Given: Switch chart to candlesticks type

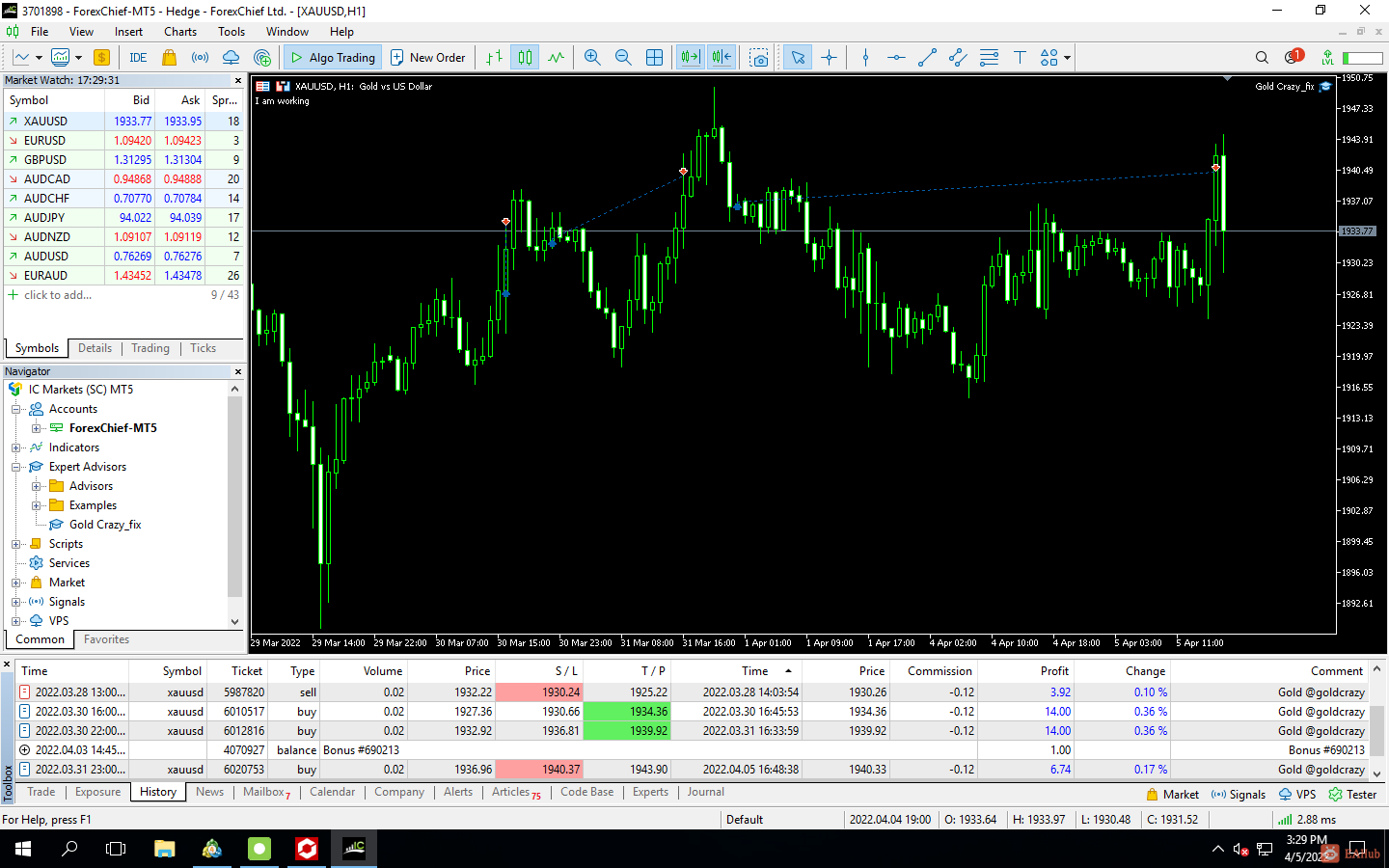Looking at the screenshot, I should 525,57.
